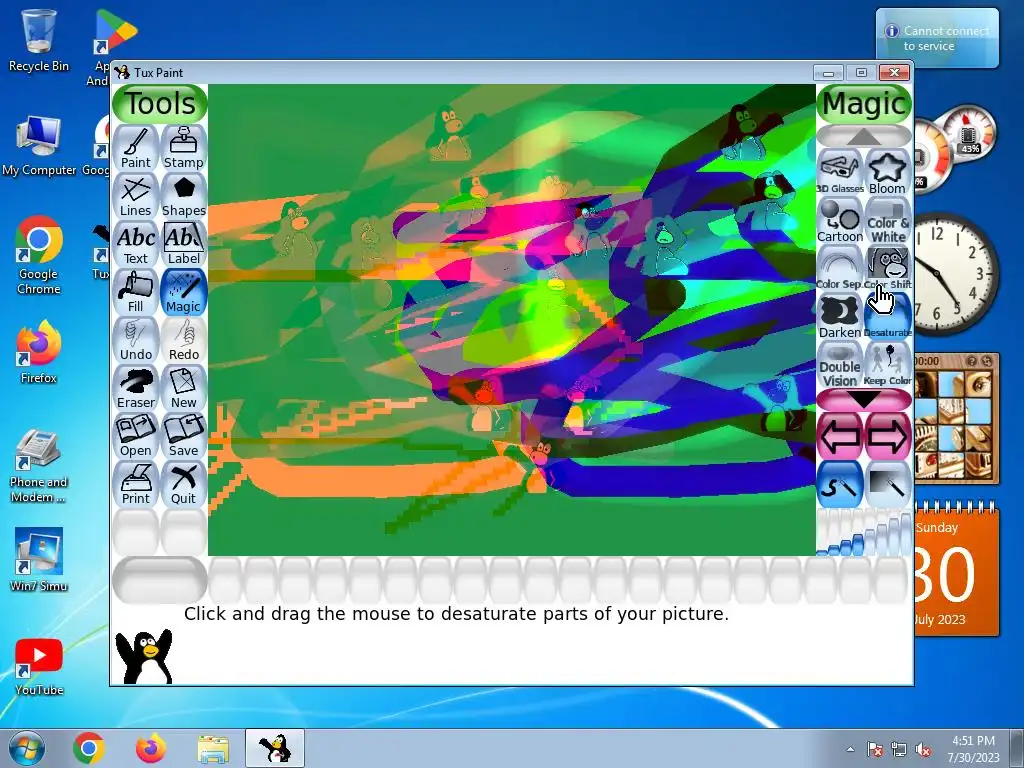Open the taskbar file explorer

click(x=213, y=748)
